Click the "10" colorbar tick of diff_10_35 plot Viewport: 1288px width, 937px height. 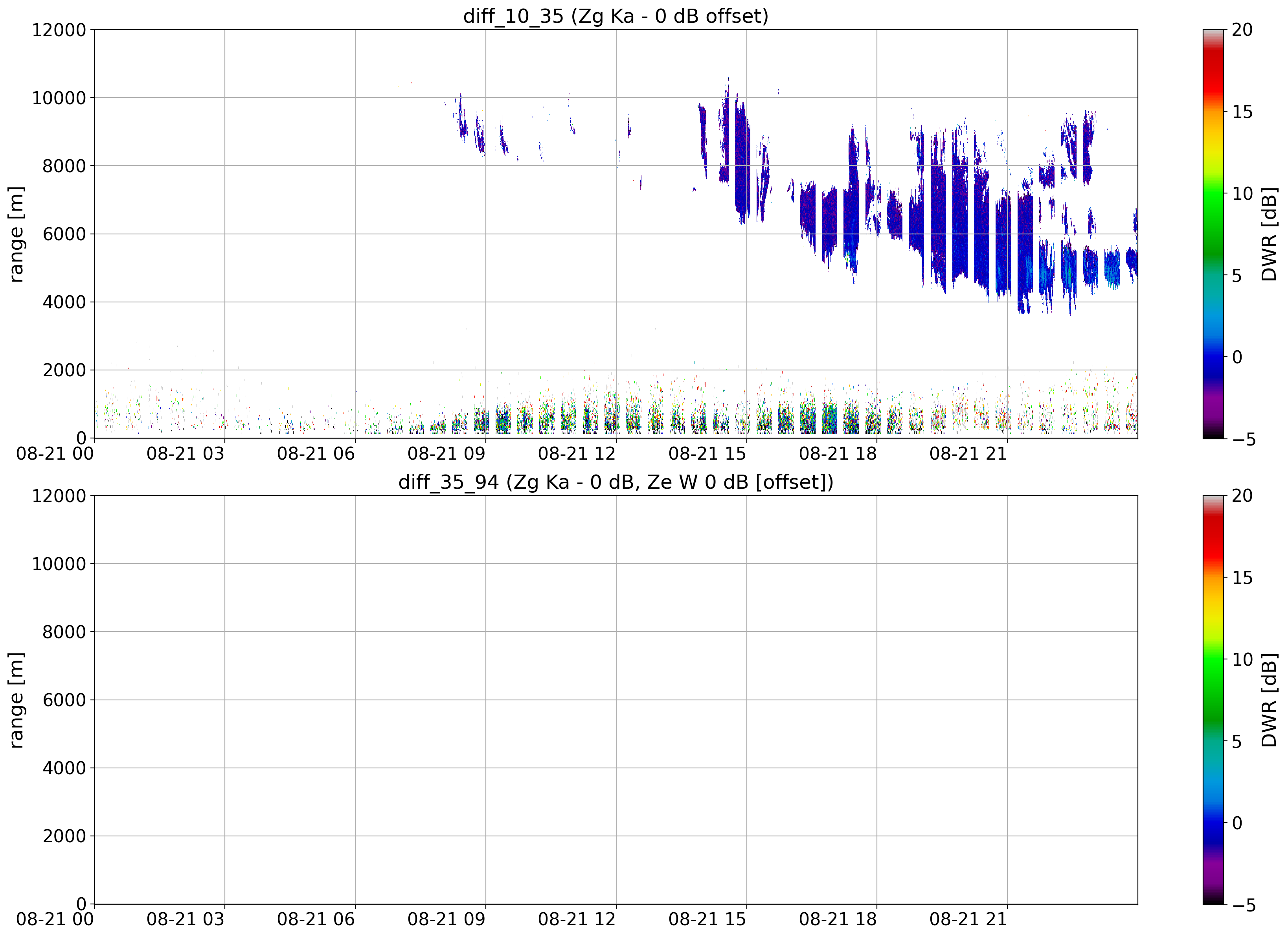click(1242, 194)
